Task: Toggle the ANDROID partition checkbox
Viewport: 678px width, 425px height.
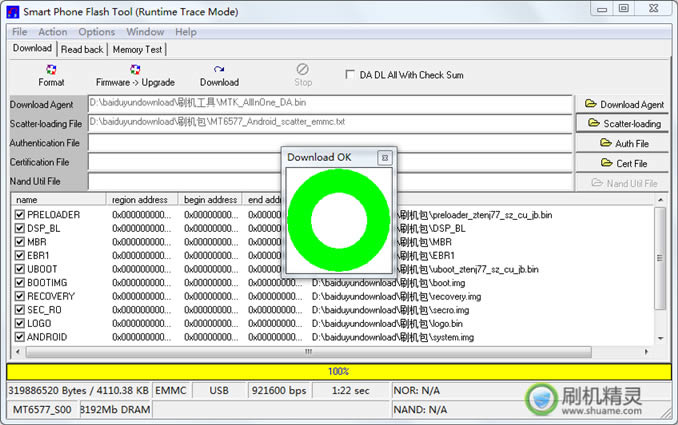Action: [20, 338]
